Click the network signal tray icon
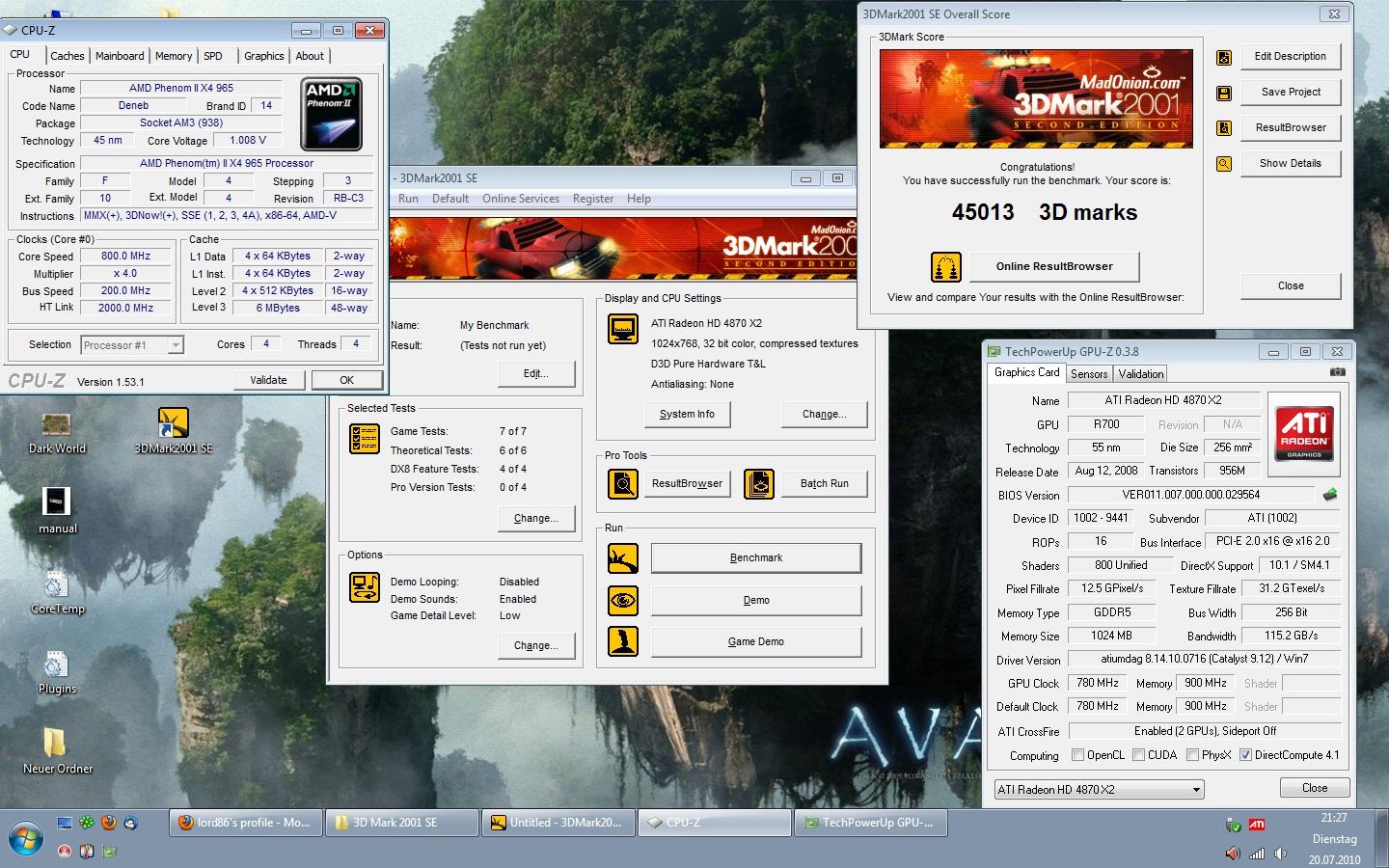Image resolution: width=1389 pixels, height=868 pixels. 1257,853
